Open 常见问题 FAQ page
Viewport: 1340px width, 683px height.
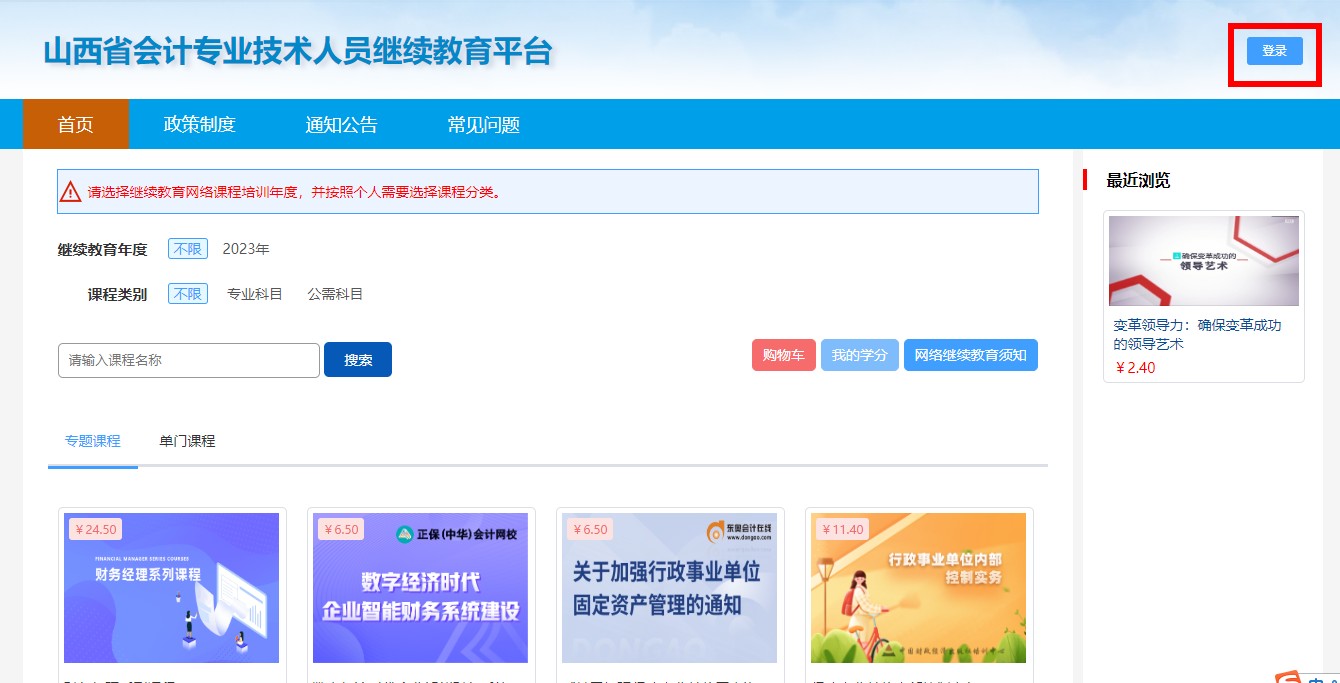pyautogui.click(x=483, y=125)
